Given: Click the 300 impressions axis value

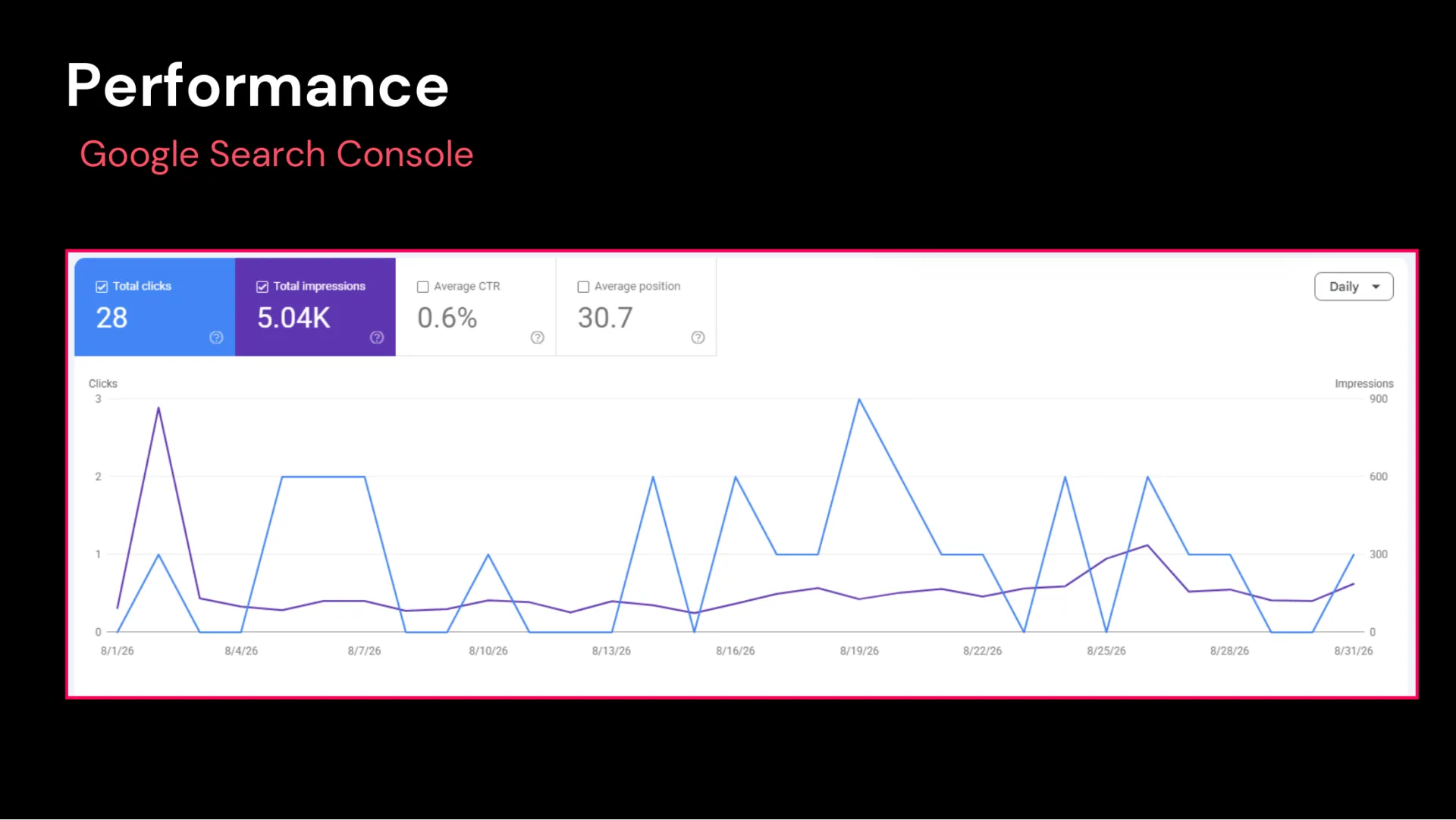Looking at the screenshot, I should pos(1379,555).
